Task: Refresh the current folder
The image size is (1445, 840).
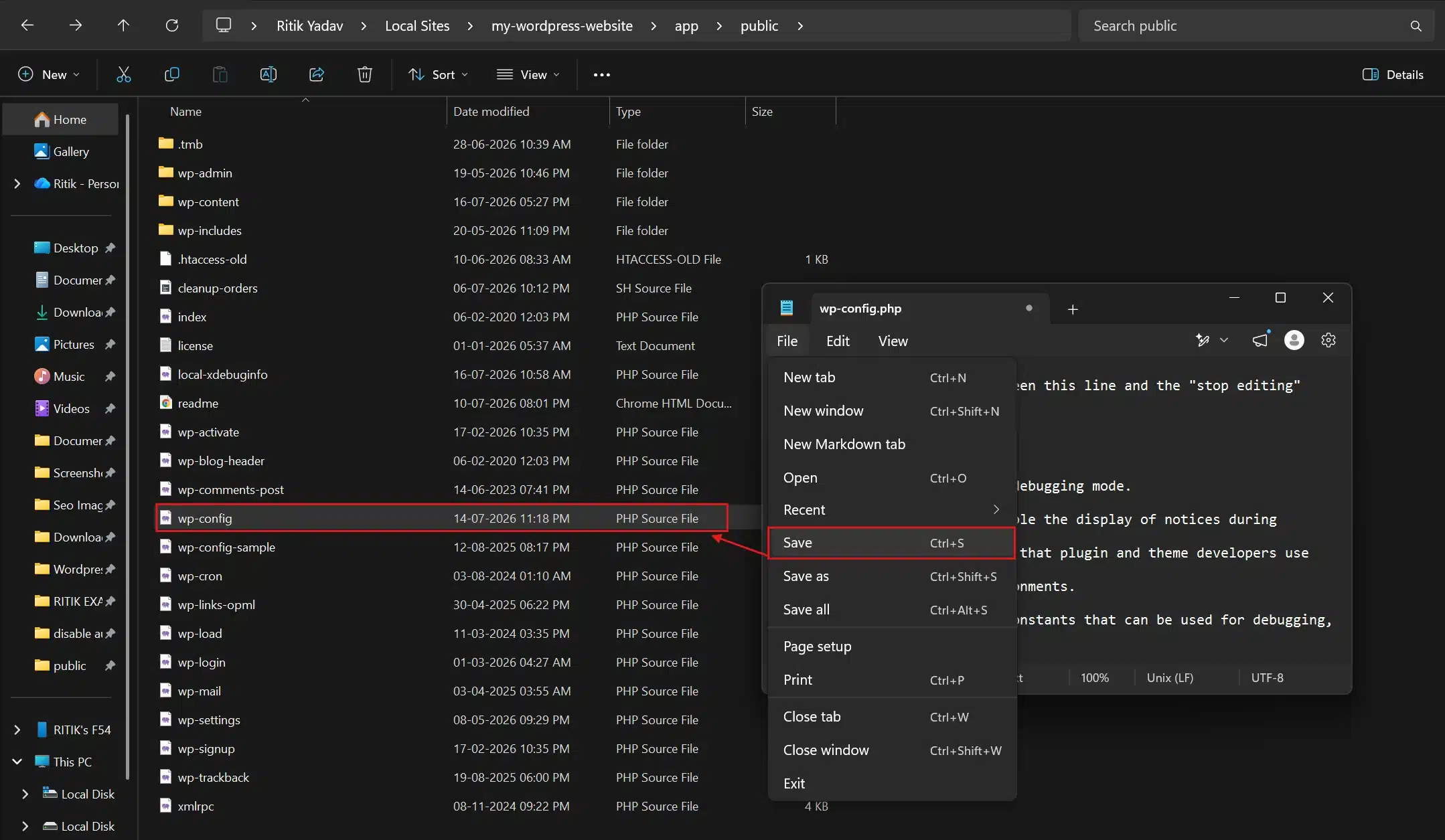Action: coord(172,25)
